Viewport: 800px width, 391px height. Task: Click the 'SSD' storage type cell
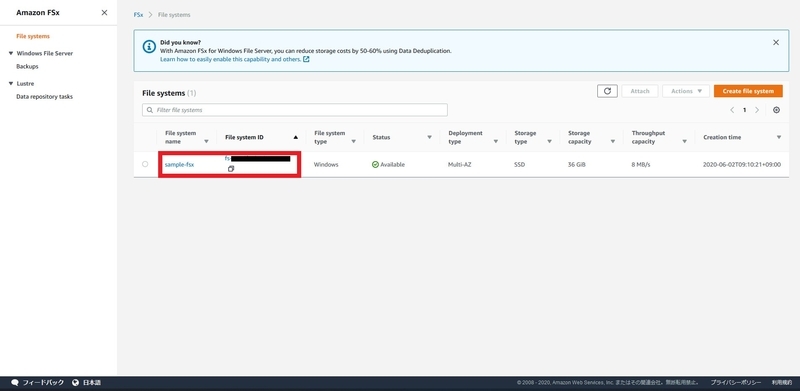[x=519, y=165]
